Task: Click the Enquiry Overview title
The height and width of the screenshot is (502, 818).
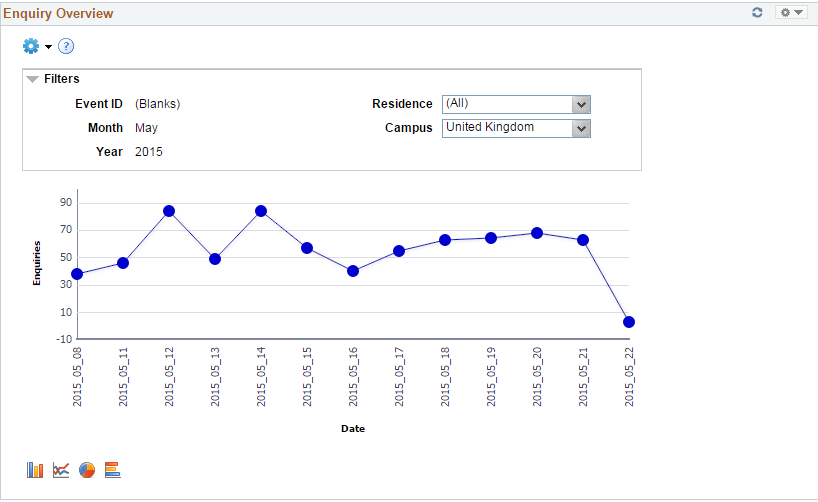Action: 58,14
